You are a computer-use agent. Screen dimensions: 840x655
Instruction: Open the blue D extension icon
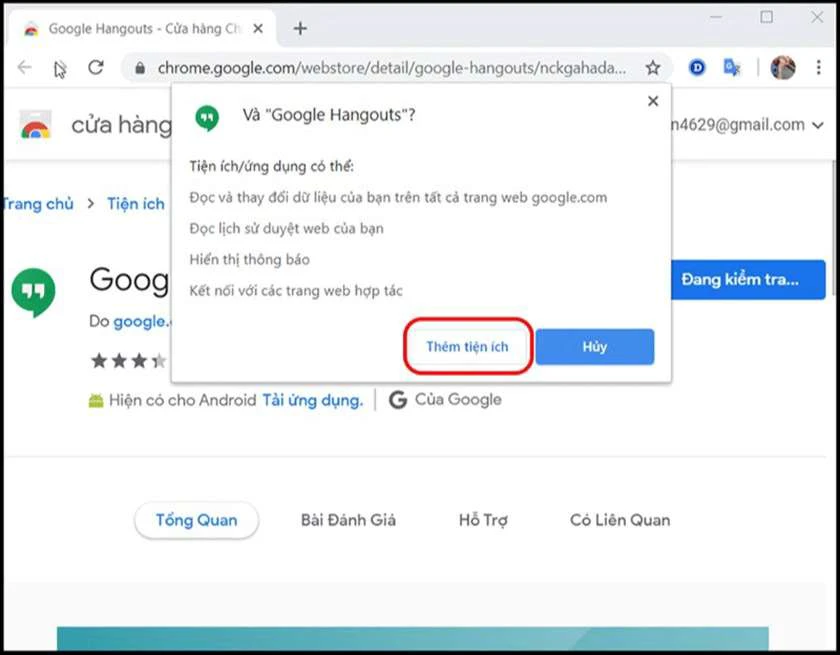pos(697,67)
